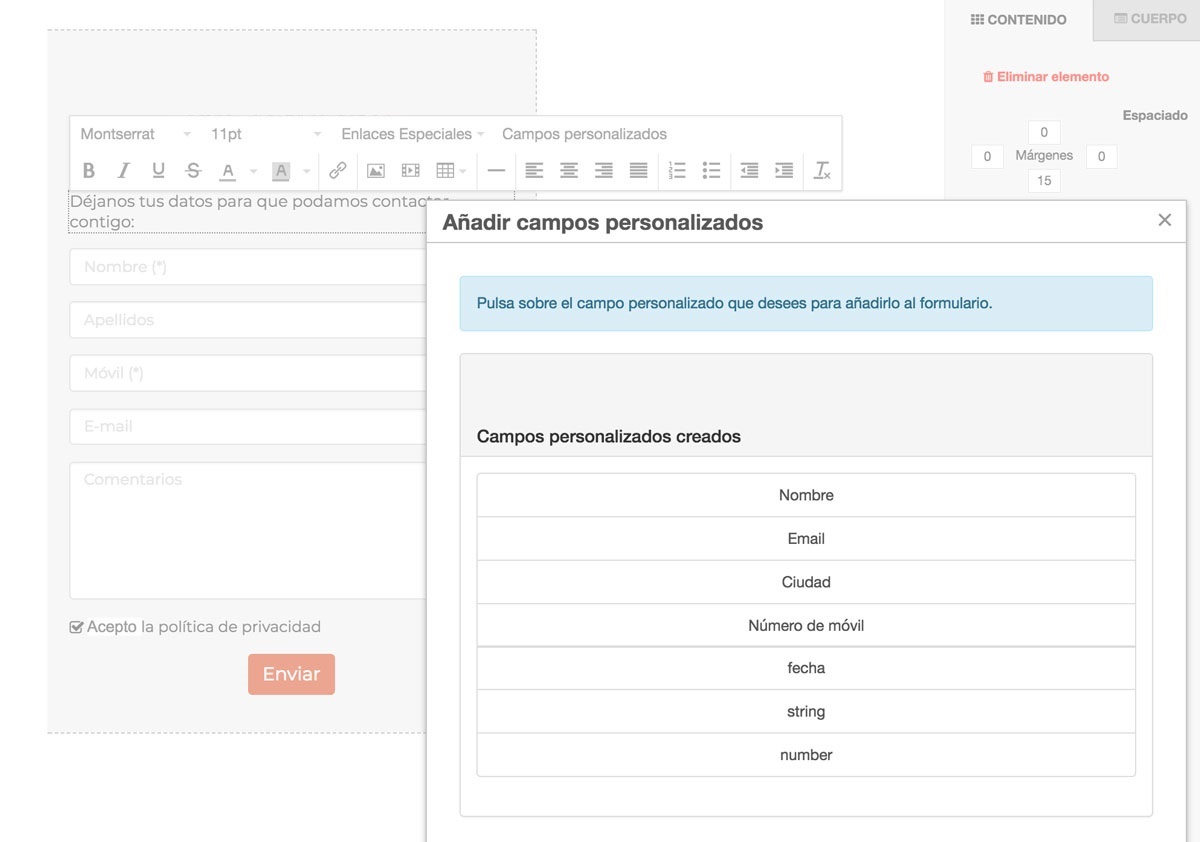Image resolution: width=1200 pixels, height=842 pixels.
Task: Click the Eliminar elemento link
Action: pos(1046,77)
